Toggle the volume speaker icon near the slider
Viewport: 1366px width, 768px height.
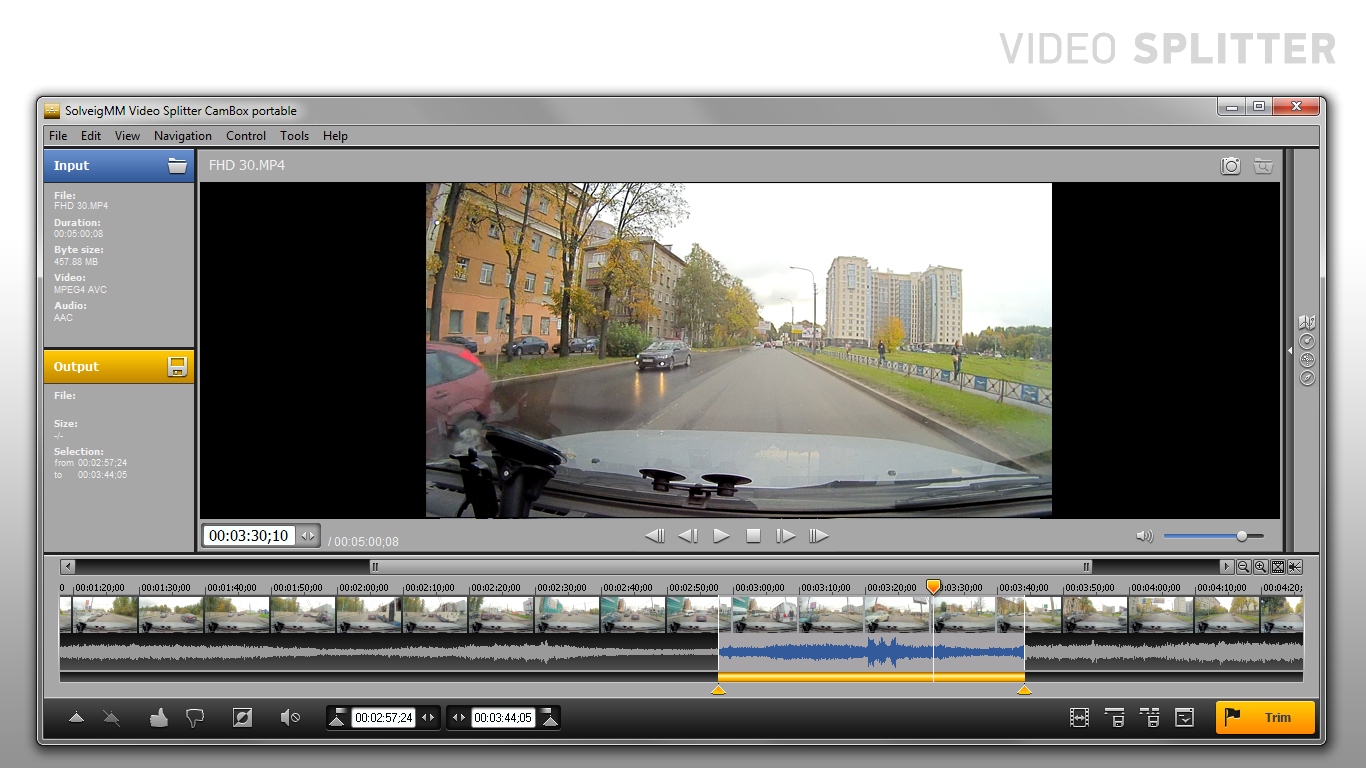coord(1145,536)
